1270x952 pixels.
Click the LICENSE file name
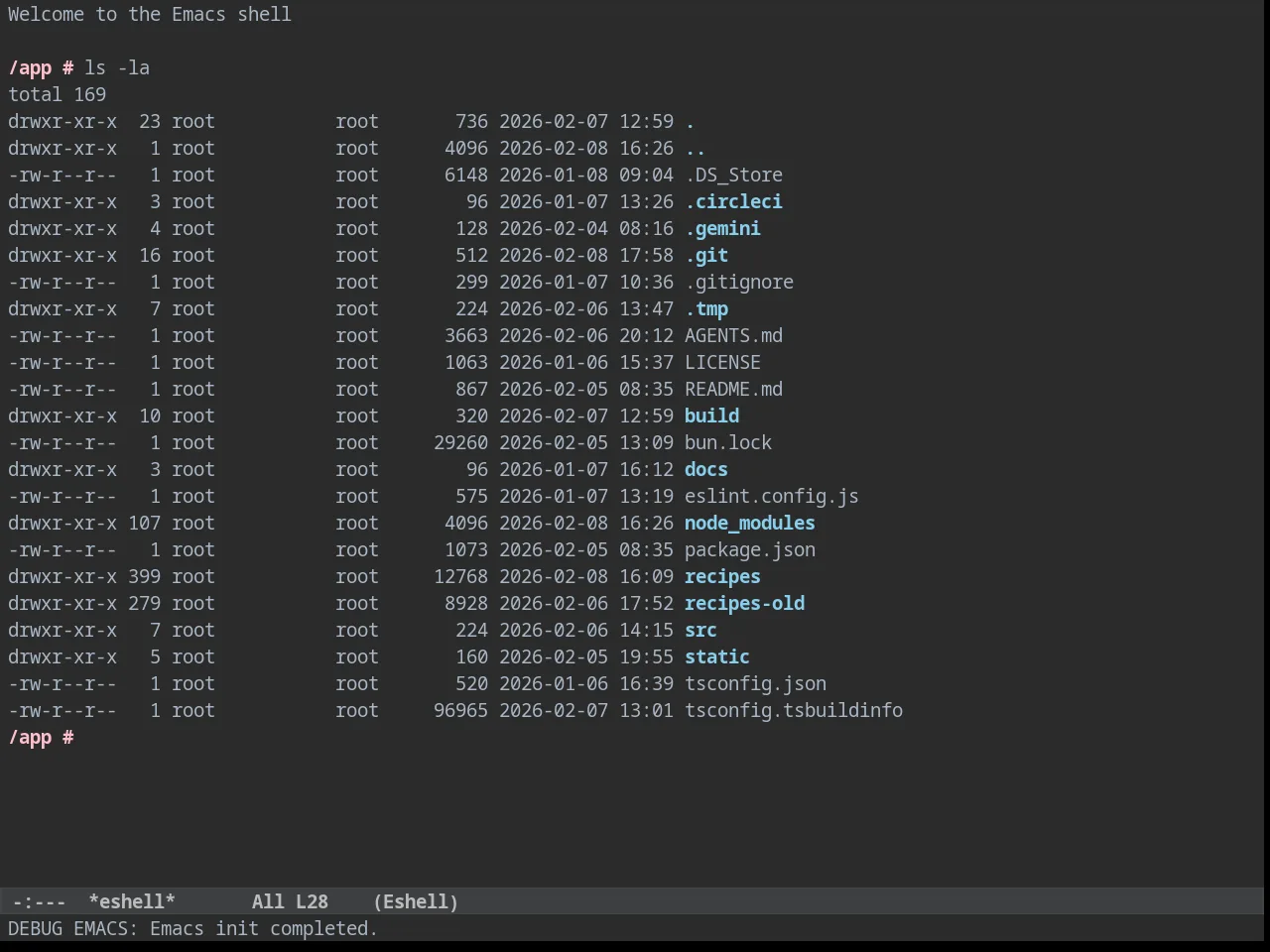(x=722, y=362)
